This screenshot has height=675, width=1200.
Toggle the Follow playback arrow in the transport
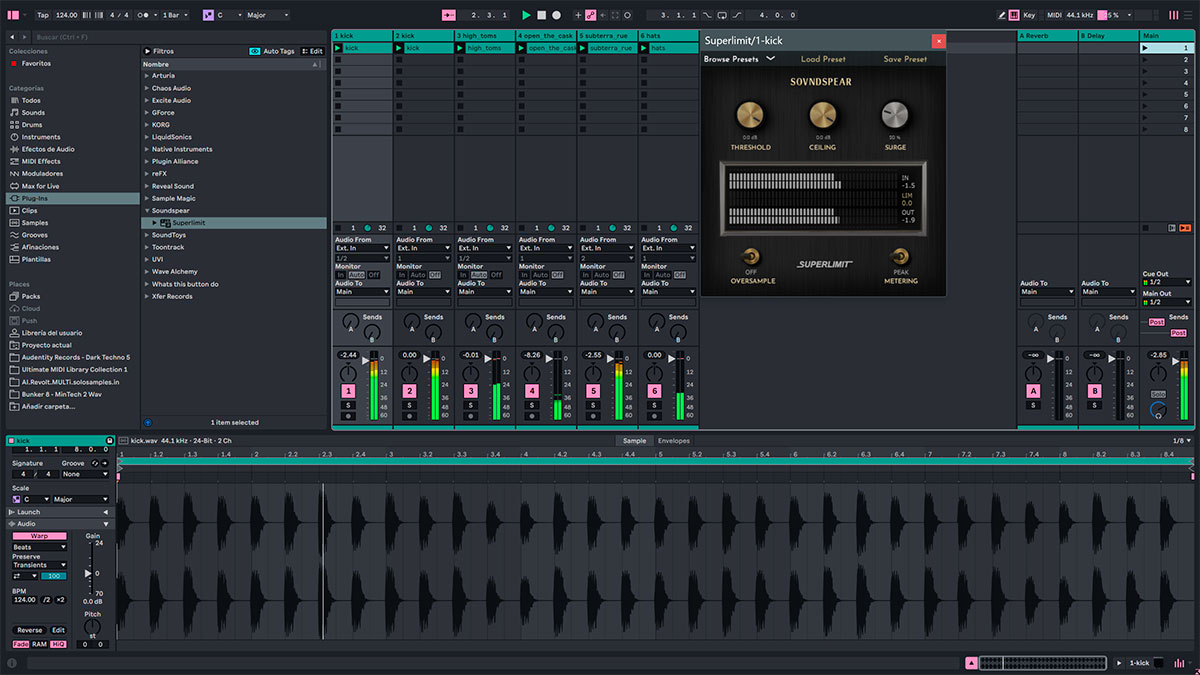448,15
